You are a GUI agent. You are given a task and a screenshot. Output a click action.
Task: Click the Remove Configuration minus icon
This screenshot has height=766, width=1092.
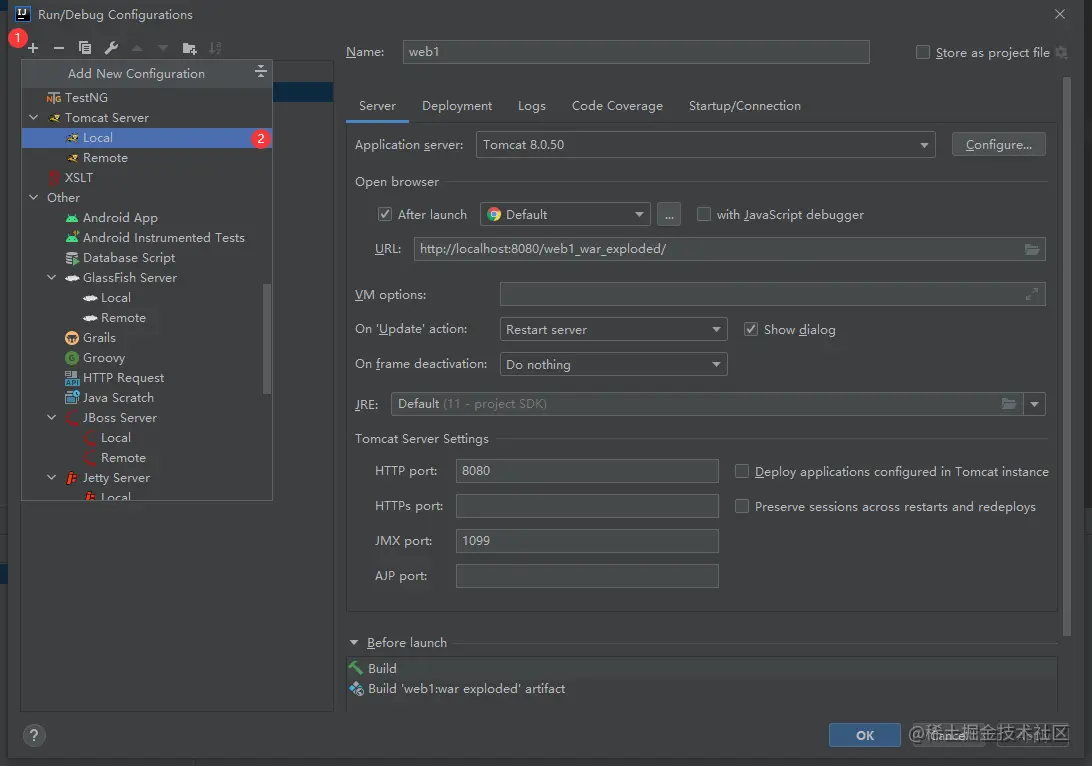click(58, 48)
